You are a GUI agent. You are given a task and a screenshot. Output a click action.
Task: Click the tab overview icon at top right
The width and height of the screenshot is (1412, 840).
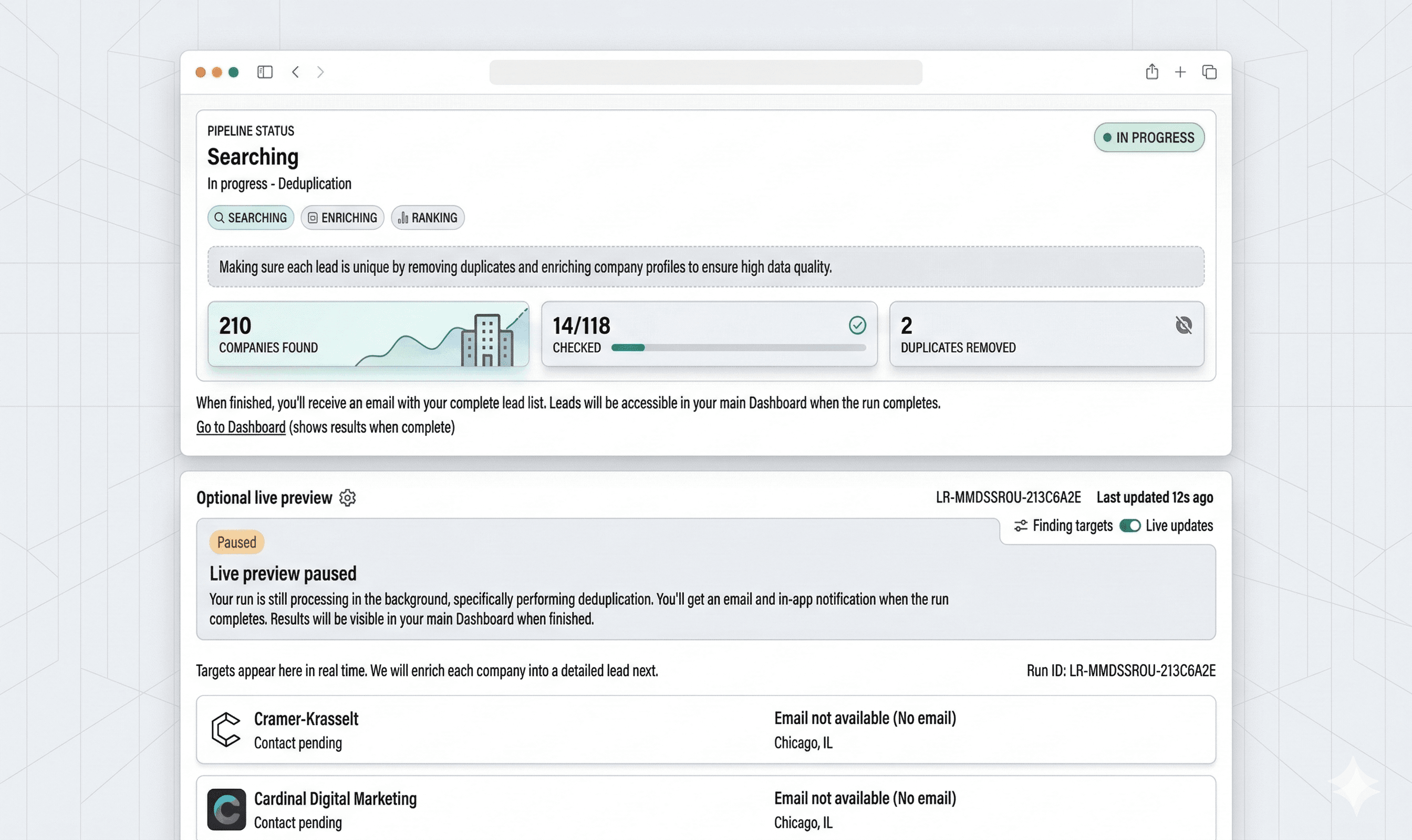tap(1210, 72)
